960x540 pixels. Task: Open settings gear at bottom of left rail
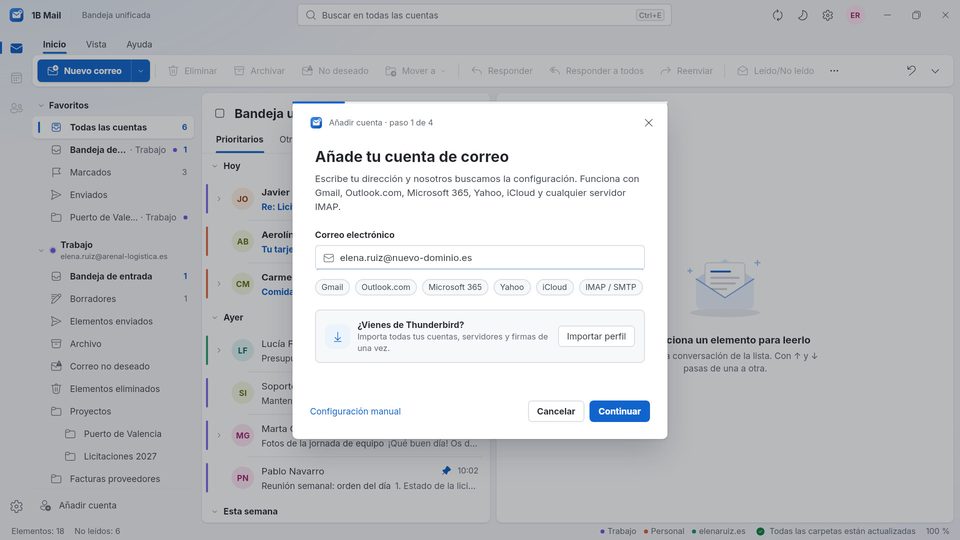[17, 506]
